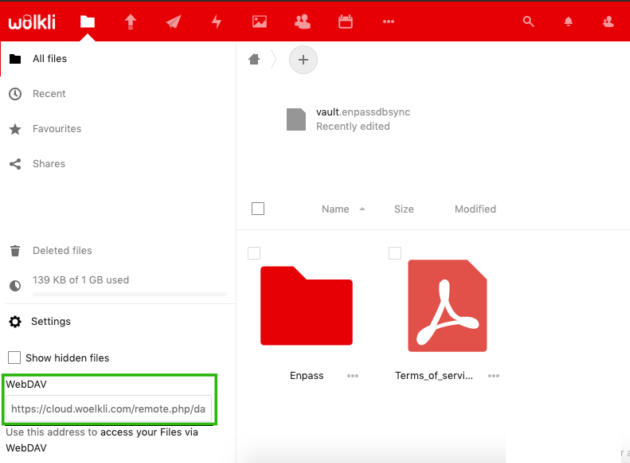Go to home folder breadcrumb icon
This screenshot has width=630, height=463.
point(254,59)
